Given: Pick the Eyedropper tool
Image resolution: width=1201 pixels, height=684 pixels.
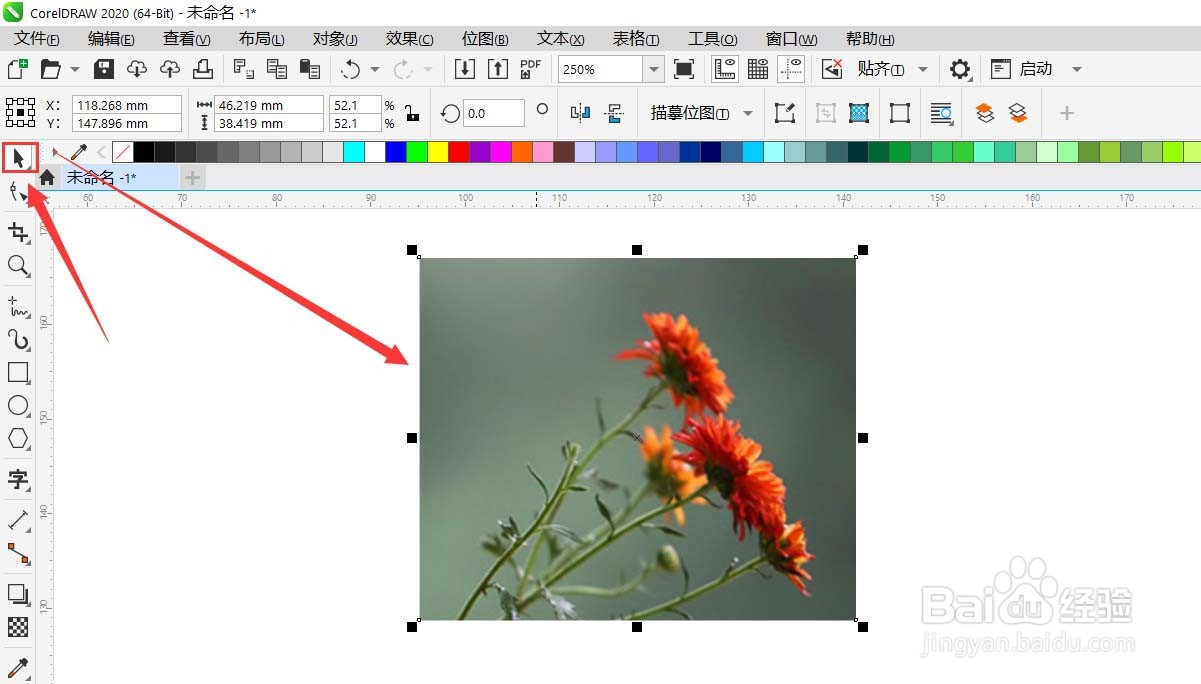Looking at the screenshot, I should tap(18, 667).
